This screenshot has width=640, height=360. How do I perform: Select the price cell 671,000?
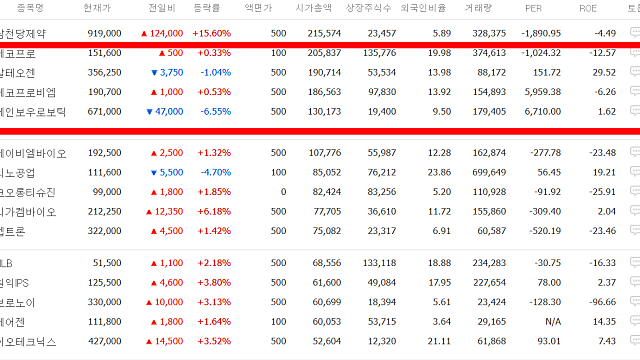click(x=104, y=111)
